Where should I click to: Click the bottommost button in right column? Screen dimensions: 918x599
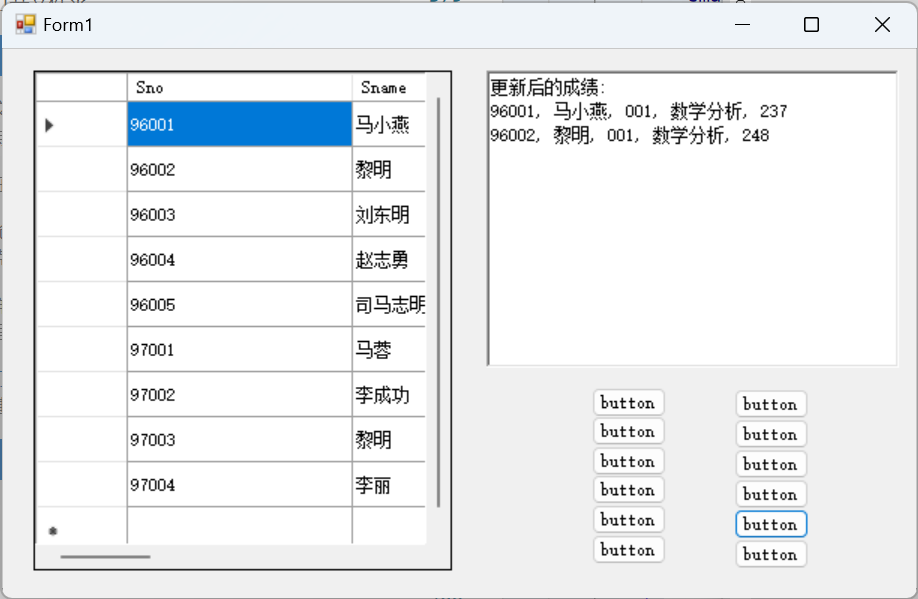point(771,554)
